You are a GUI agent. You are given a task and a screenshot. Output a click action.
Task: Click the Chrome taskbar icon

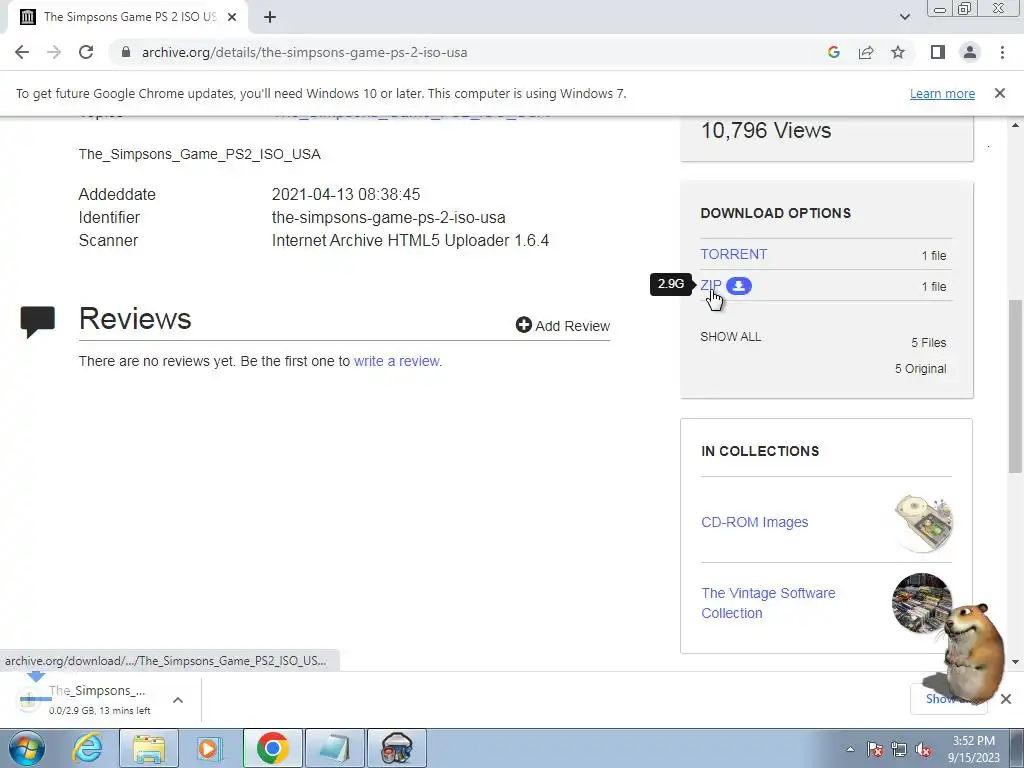(272, 748)
